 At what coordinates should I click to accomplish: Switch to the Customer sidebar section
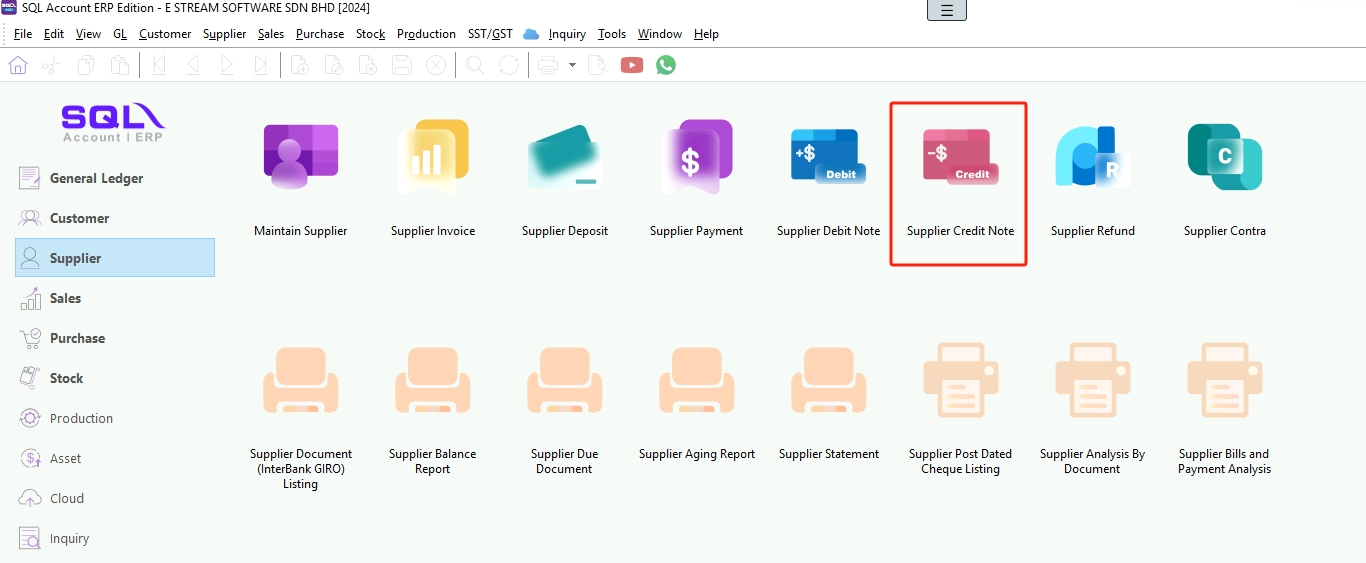pyautogui.click(x=79, y=218)
